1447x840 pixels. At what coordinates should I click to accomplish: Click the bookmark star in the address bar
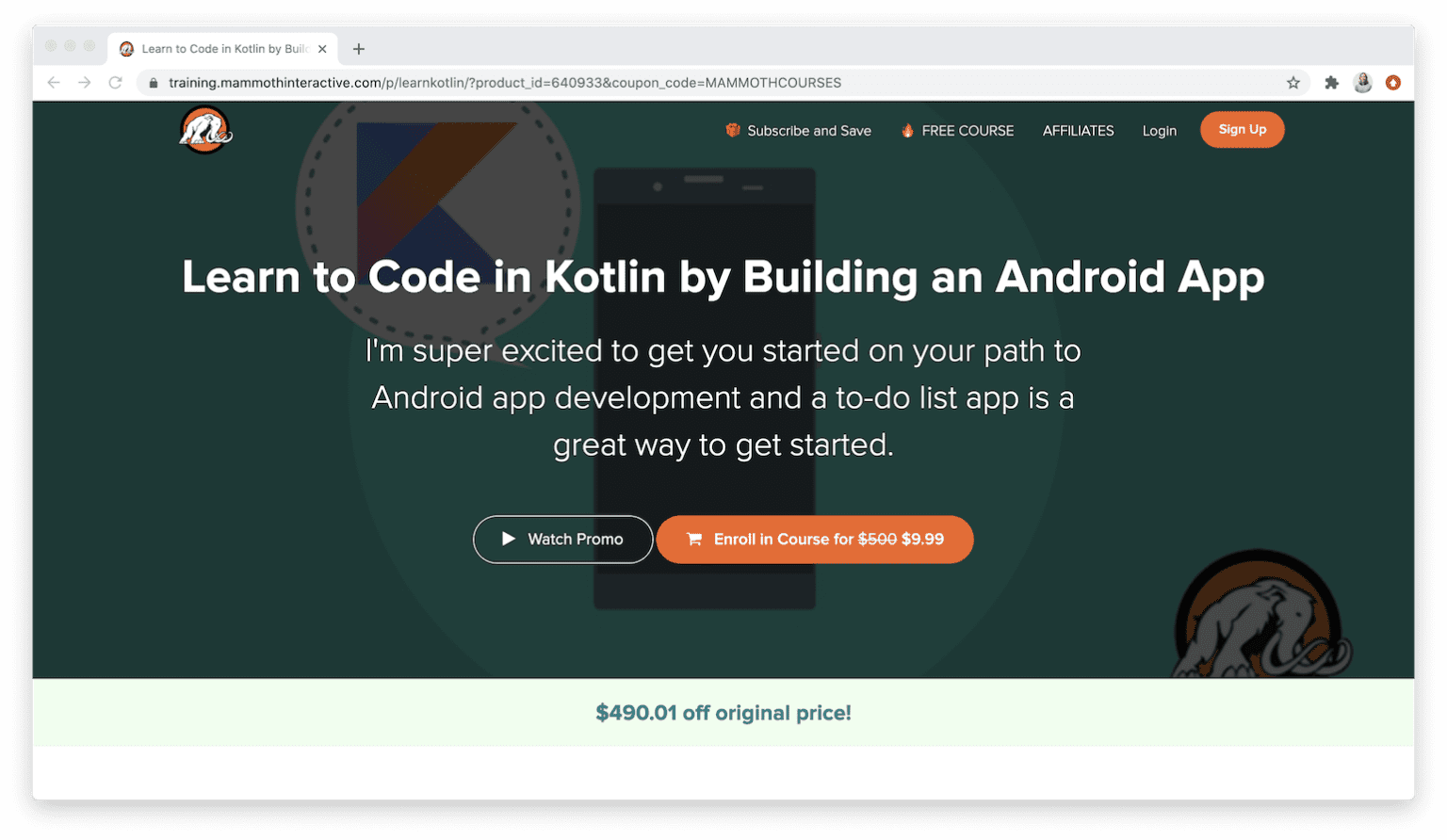tap(1293, 83)
